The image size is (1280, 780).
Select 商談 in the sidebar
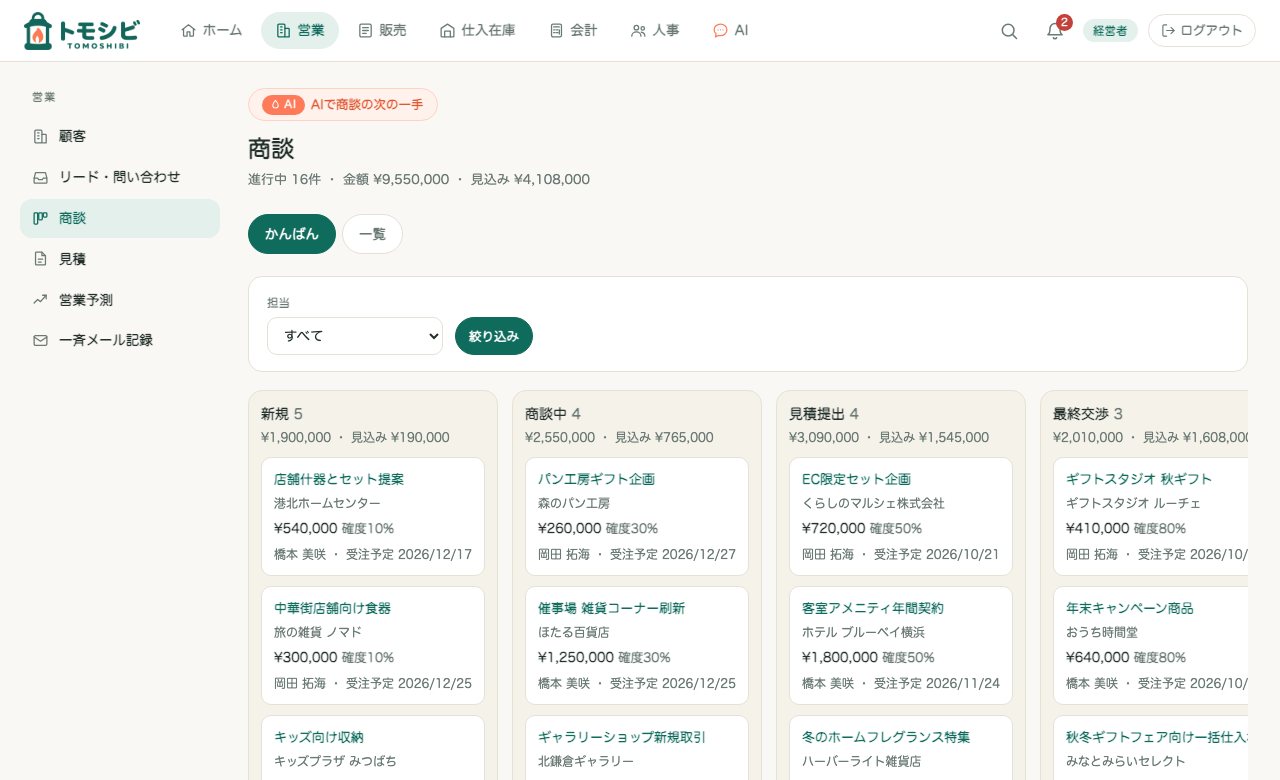pos(120,218)
